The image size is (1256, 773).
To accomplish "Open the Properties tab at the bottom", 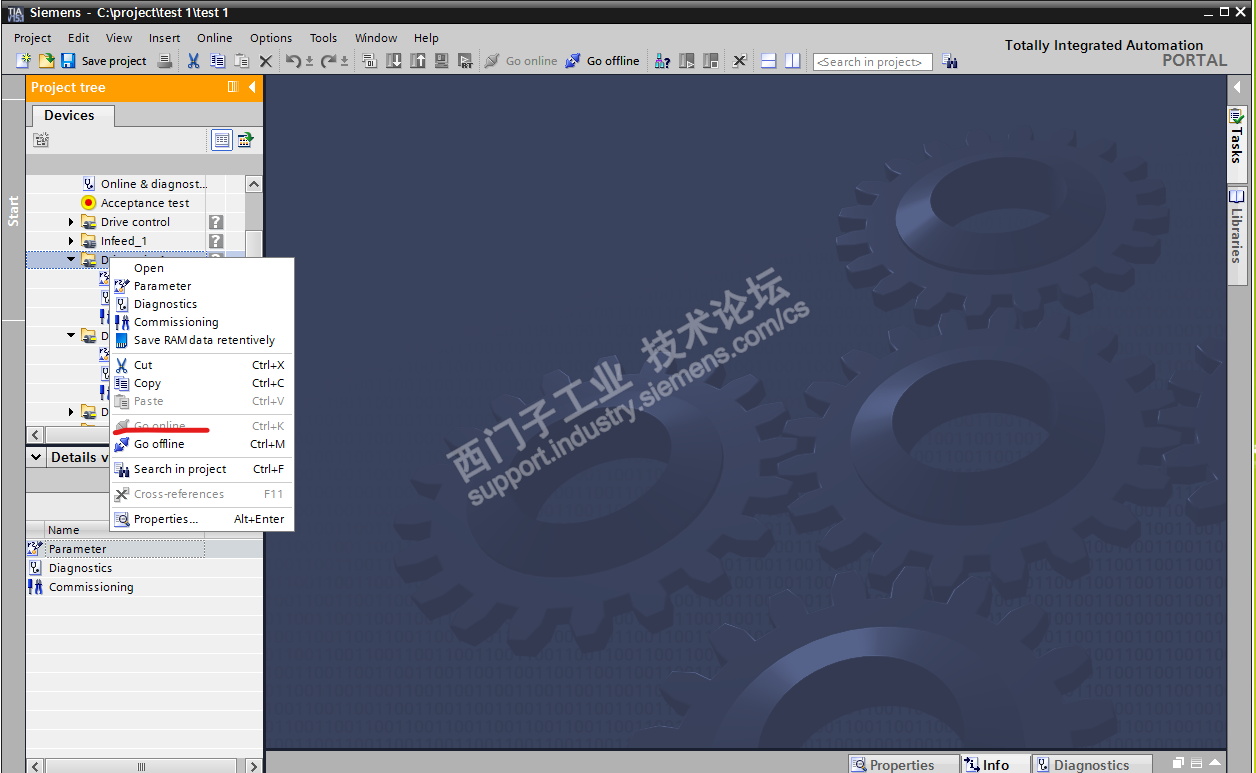I will pos(903,764).
